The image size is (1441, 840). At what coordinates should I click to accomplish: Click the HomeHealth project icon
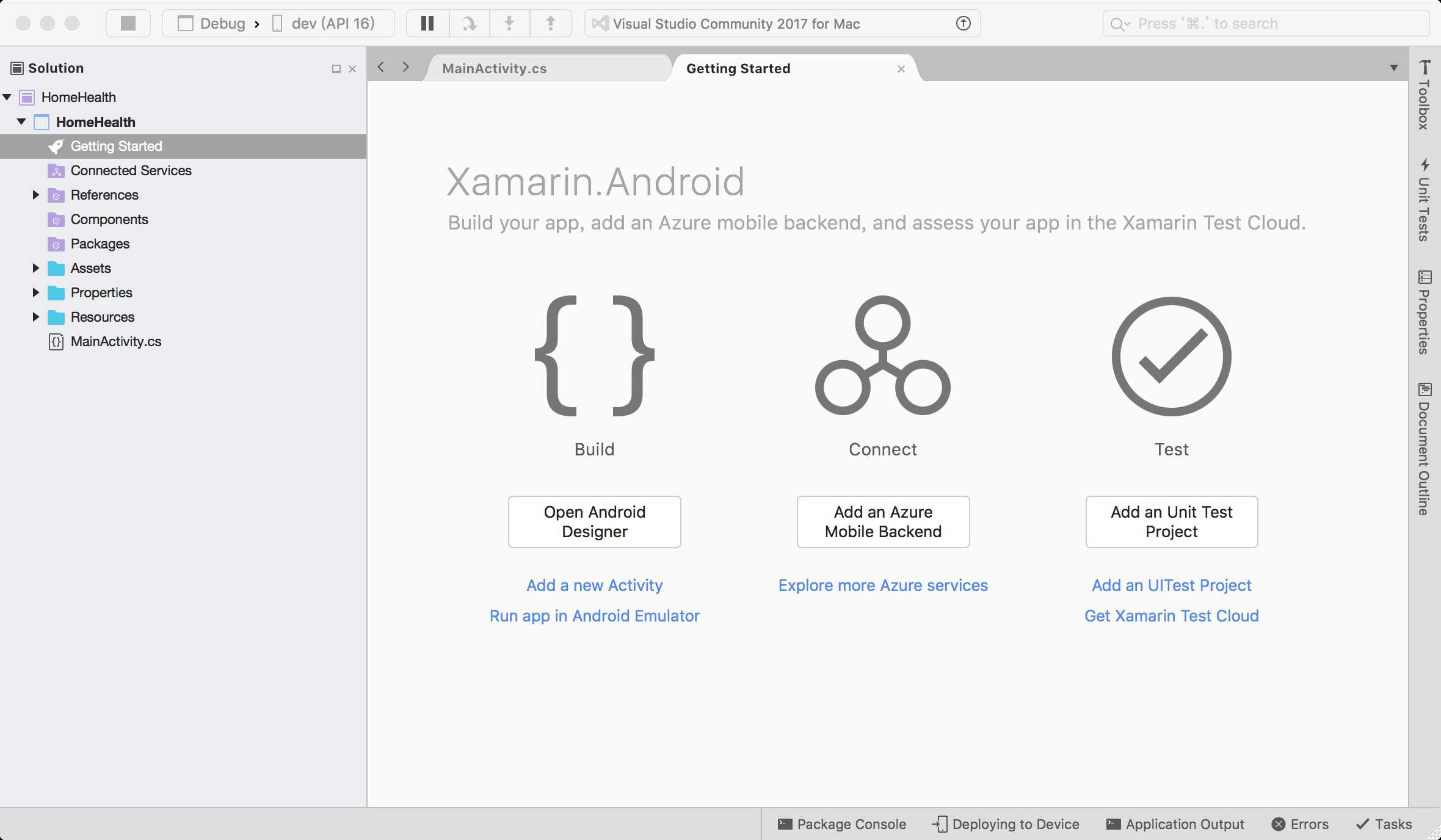42,122
